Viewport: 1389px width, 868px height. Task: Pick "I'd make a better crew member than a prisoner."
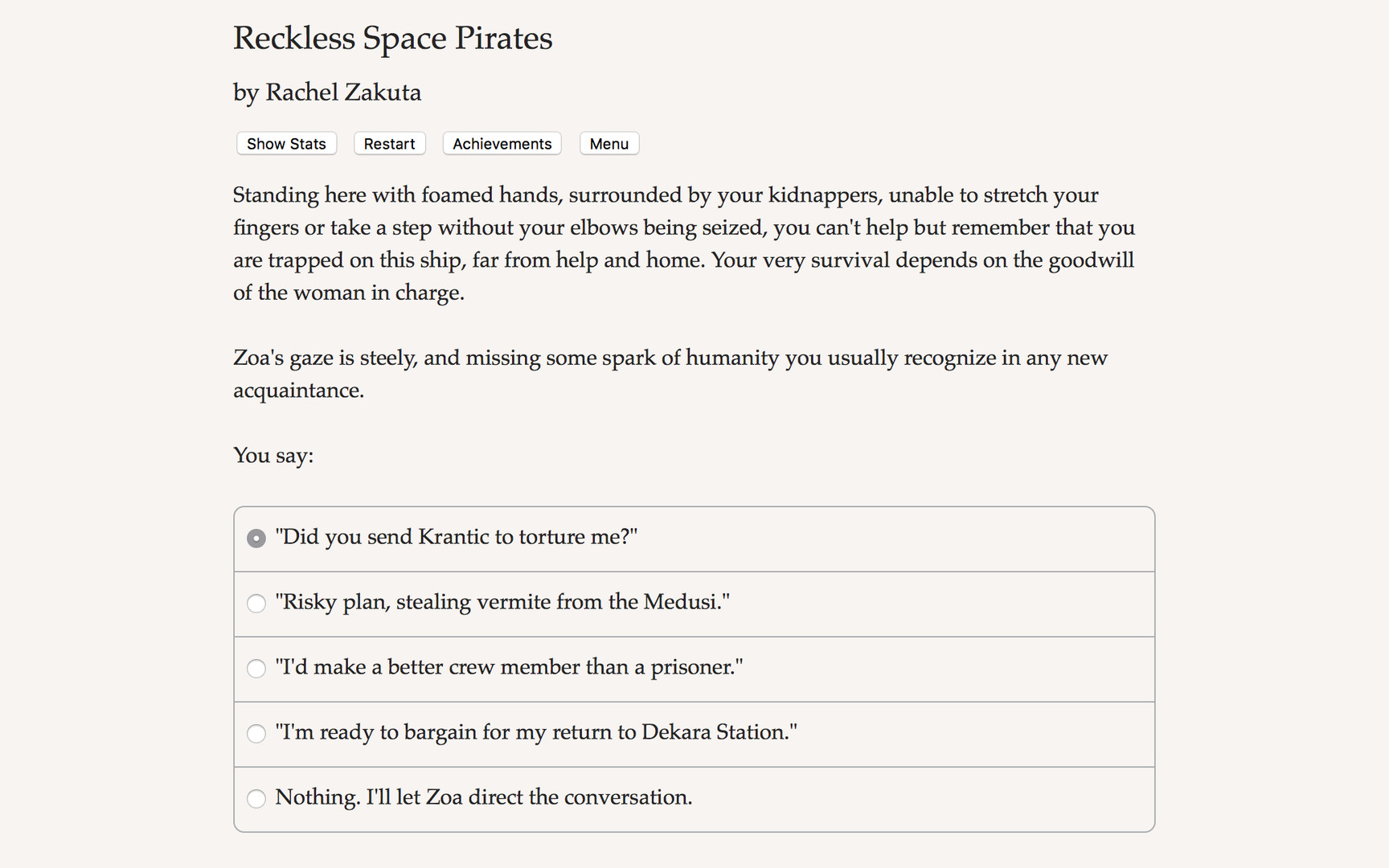tap(509, 667)
